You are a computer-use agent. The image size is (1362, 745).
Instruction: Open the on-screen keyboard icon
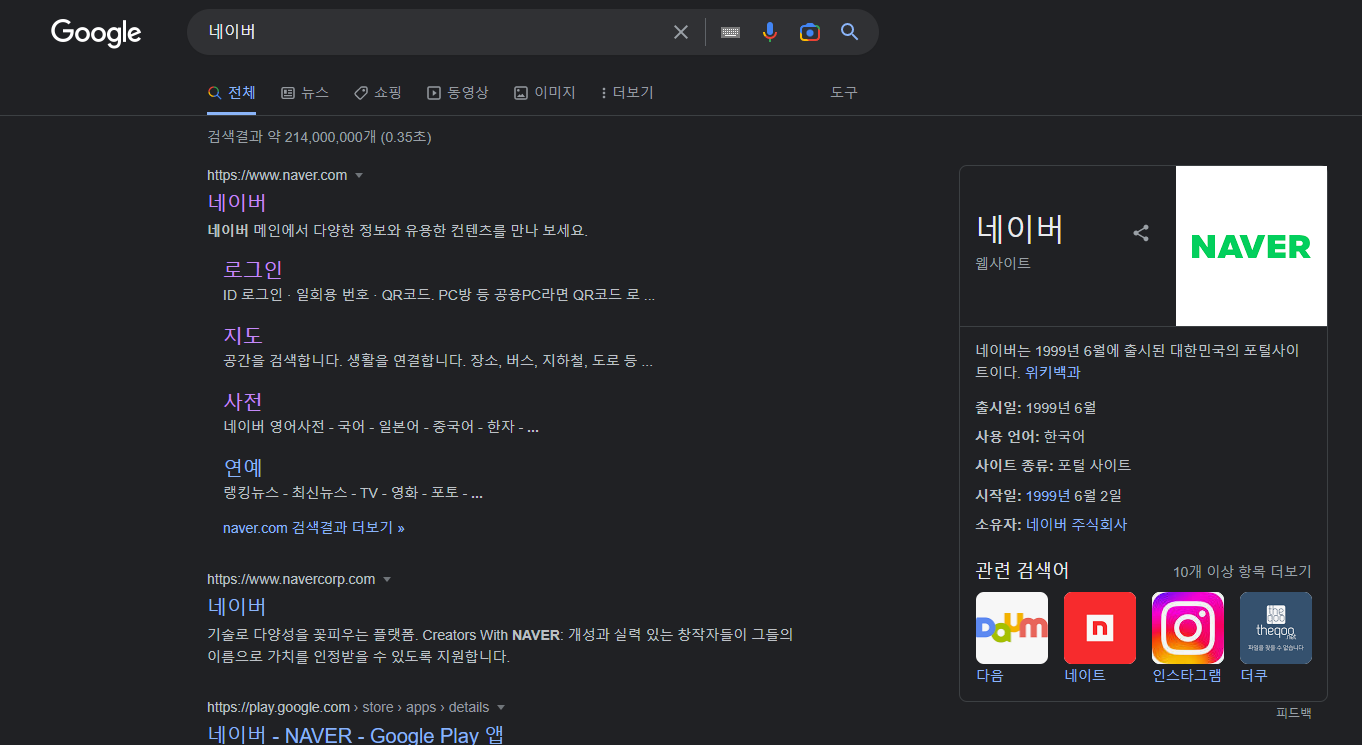coord(731,32)
